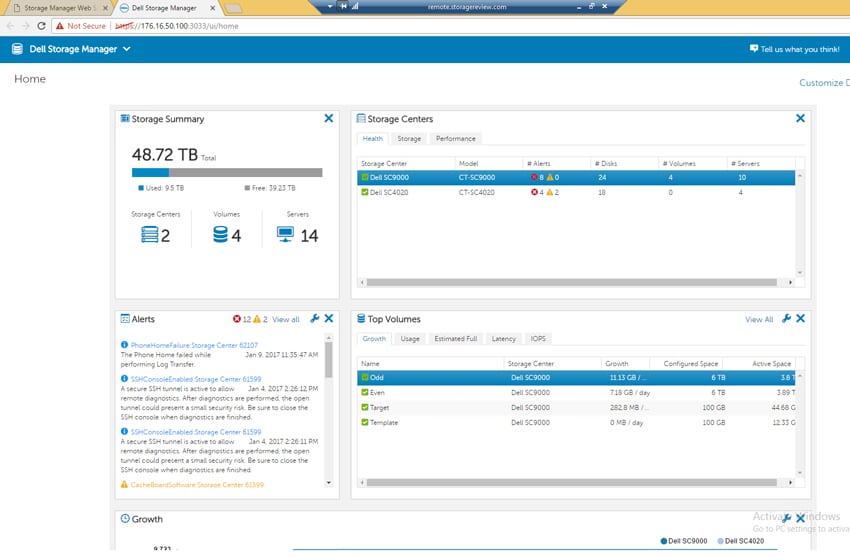
Task: Open View All in Top Volumes
Action: pyautogui.click(x=759, y=320)
